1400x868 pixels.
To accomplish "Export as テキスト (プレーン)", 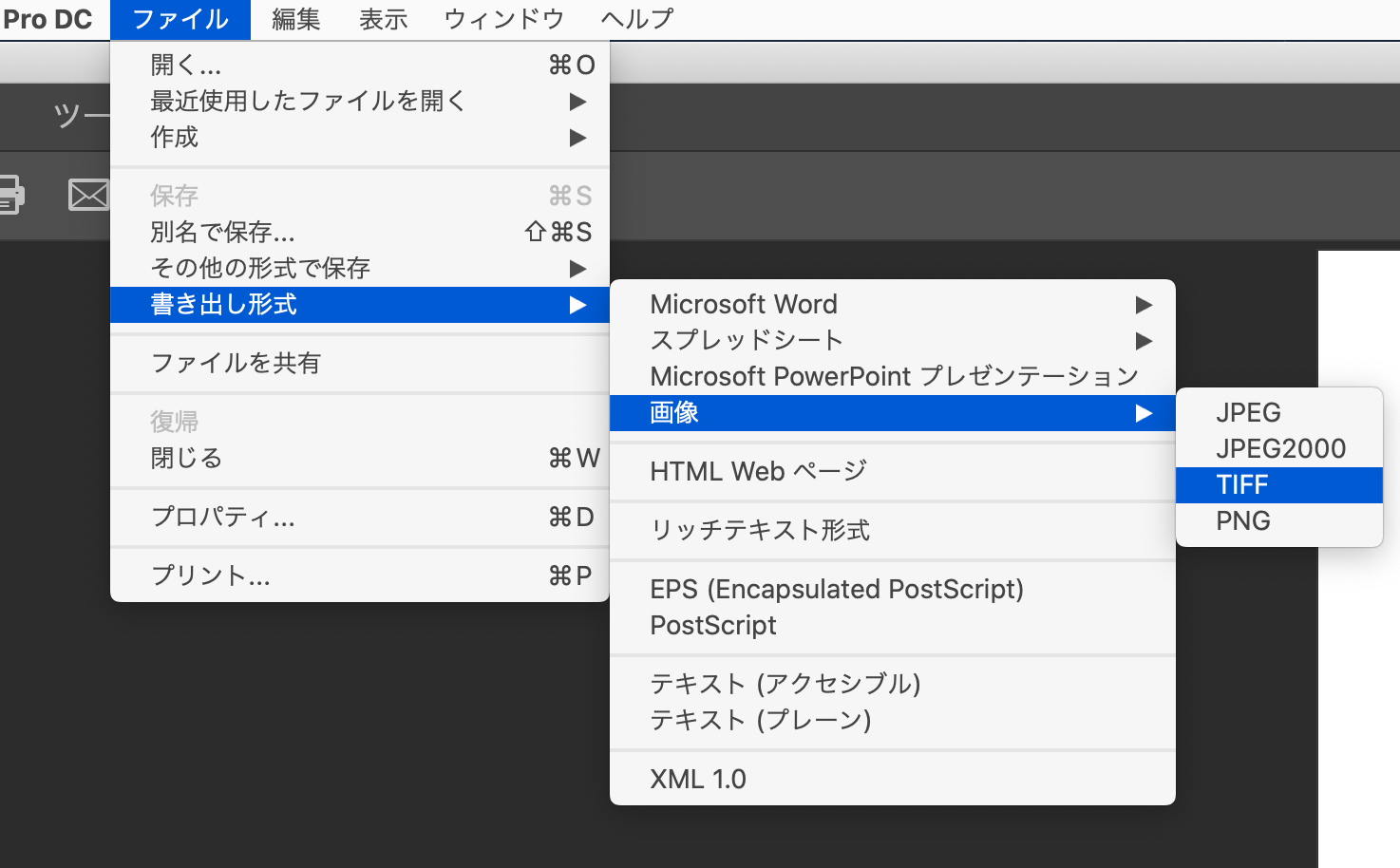I will (893, 720).
